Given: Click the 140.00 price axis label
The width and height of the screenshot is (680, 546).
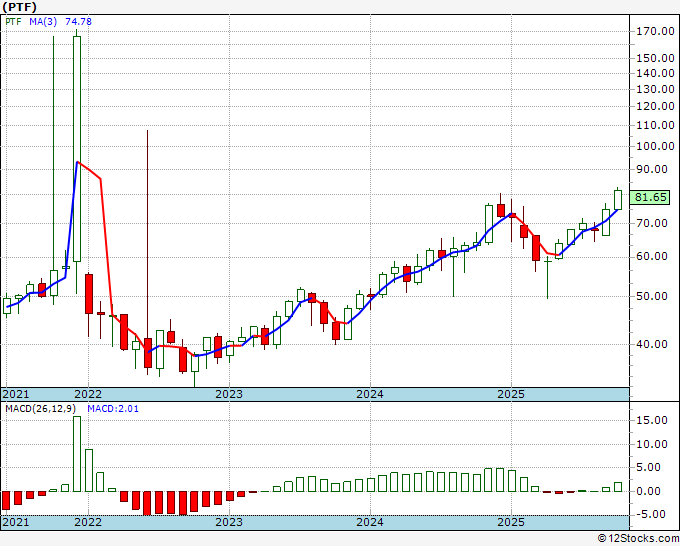Looking at the screenshot, I should 655,73.
